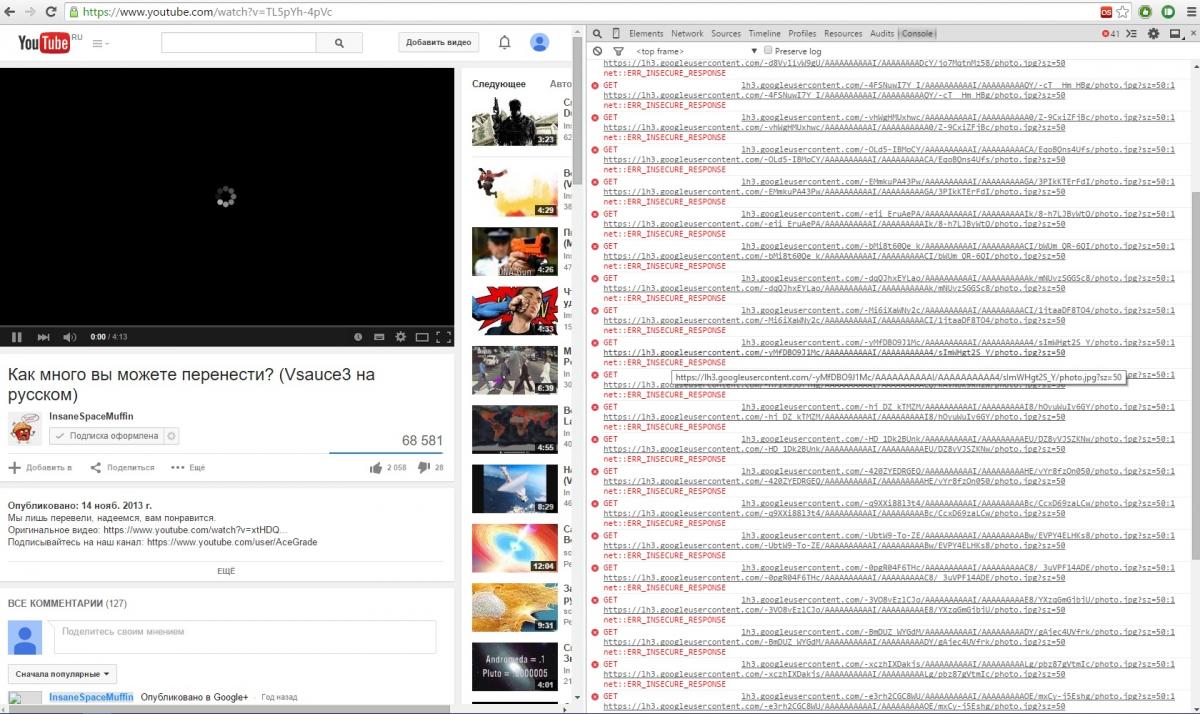Toggle console filter funnel icon
This screenshot has width=1200, height=714.
618,50
